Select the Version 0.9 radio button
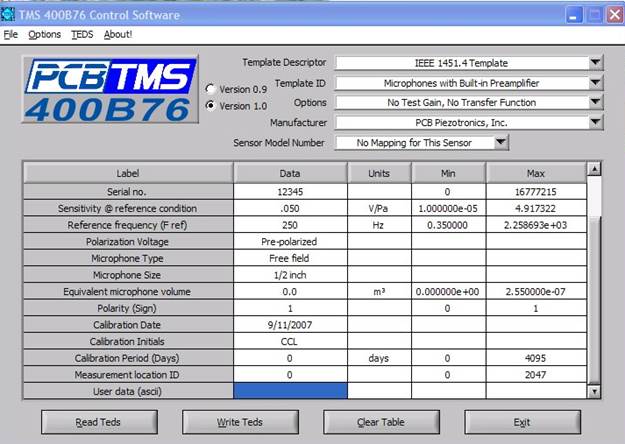This screenshot has width=625, height=444. [210, 89]
